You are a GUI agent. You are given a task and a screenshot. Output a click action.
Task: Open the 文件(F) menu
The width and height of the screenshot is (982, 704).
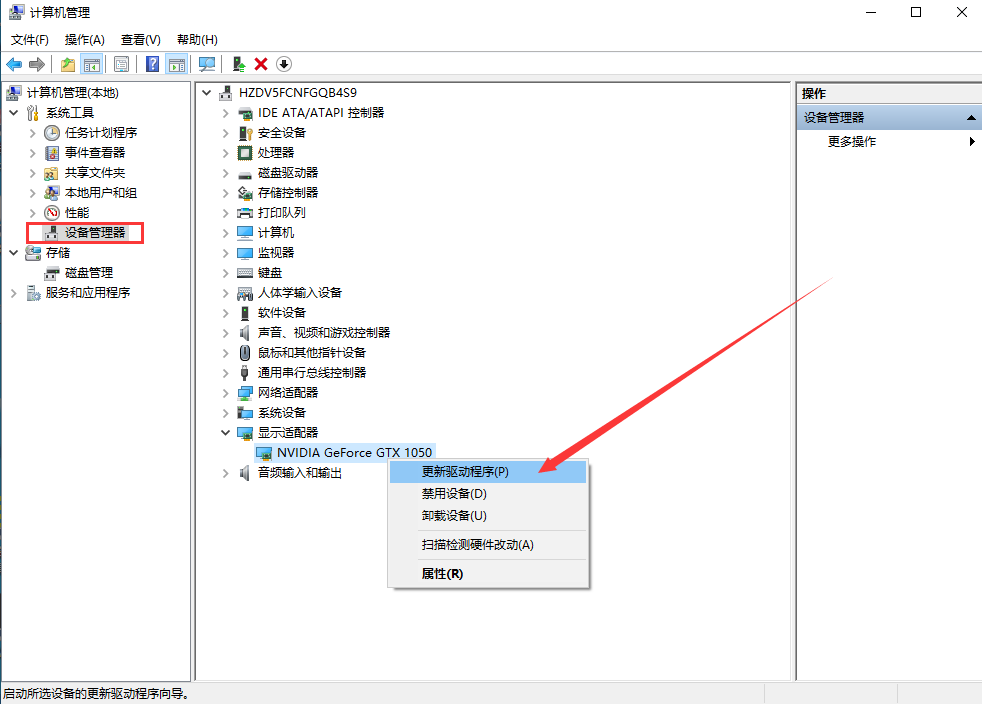coord(30,39)
